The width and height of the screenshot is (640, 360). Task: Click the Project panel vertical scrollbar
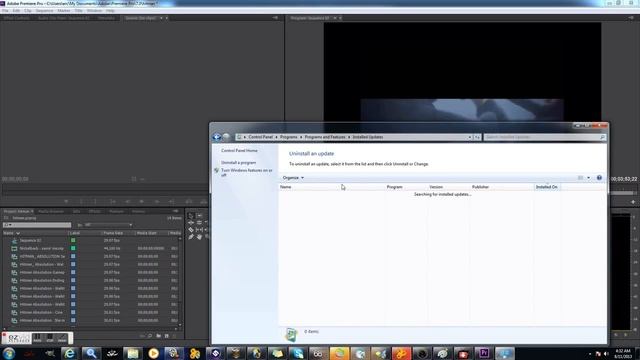(180, 281)
